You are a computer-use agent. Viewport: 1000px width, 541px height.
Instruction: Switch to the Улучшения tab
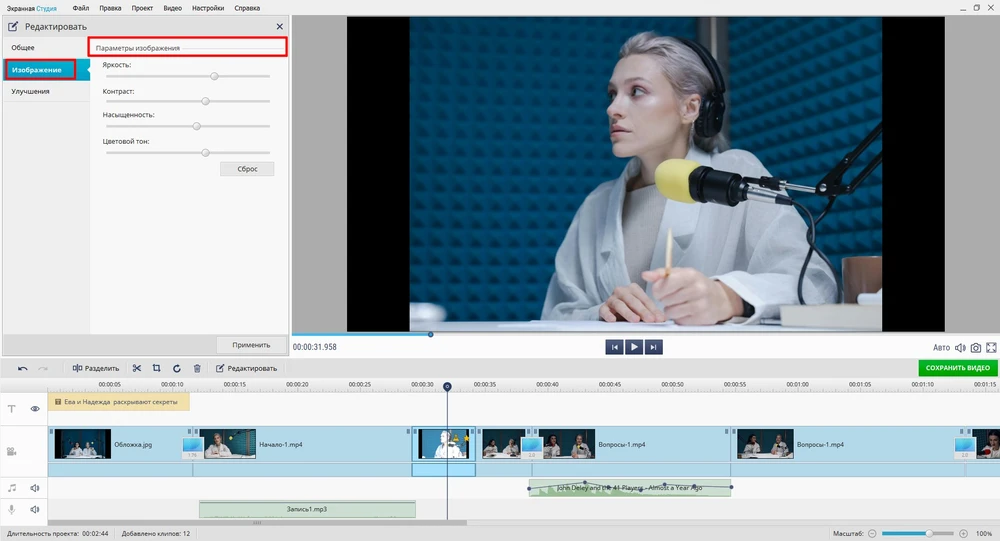(x=31, y=91)
